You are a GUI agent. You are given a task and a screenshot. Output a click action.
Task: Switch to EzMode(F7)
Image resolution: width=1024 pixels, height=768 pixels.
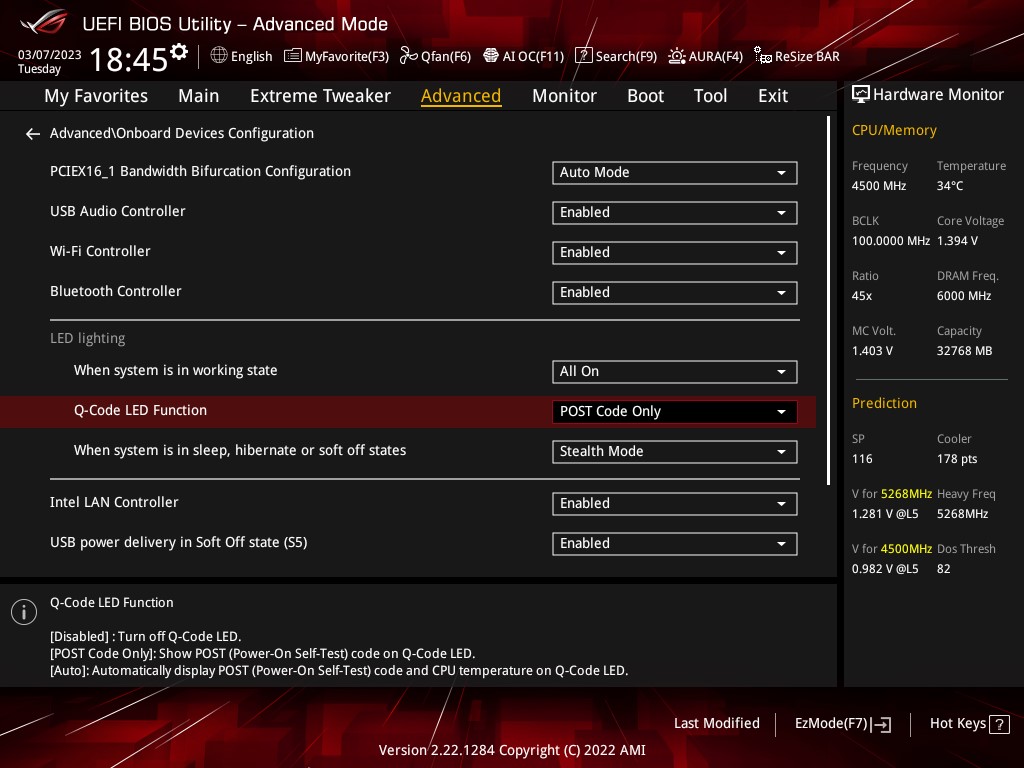tap(842, 724)
